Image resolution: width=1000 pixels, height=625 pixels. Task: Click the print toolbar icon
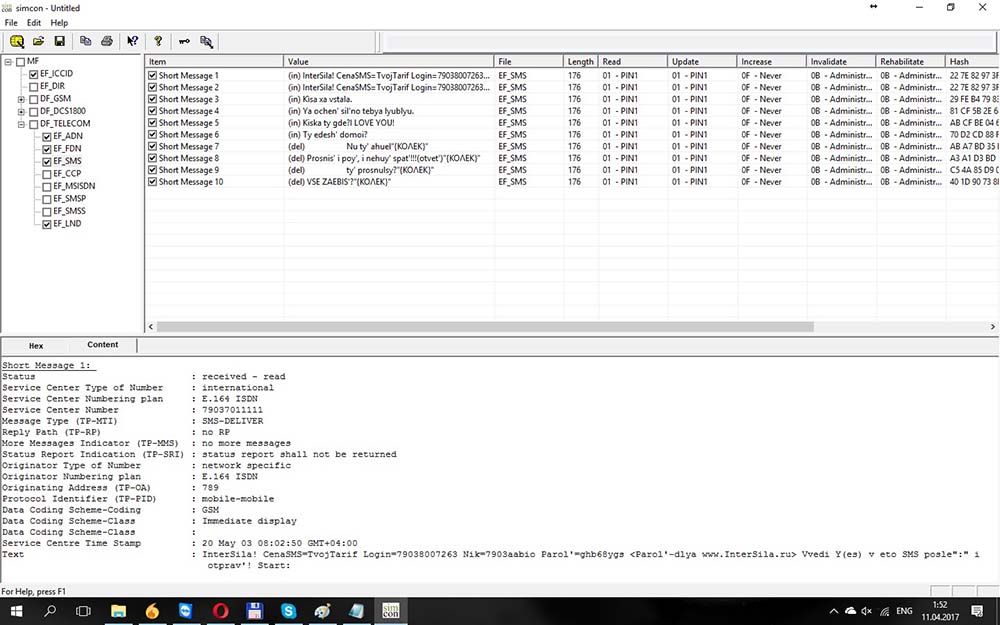(x=107, y=41)
